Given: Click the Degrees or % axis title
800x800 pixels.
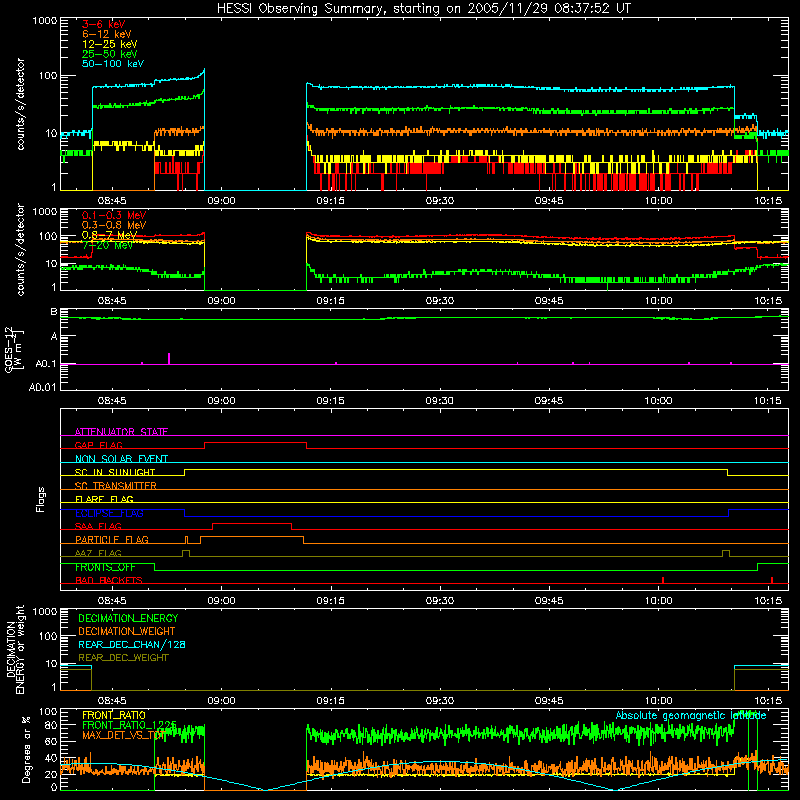Looking at the screenshot, I should coord(26,749).
